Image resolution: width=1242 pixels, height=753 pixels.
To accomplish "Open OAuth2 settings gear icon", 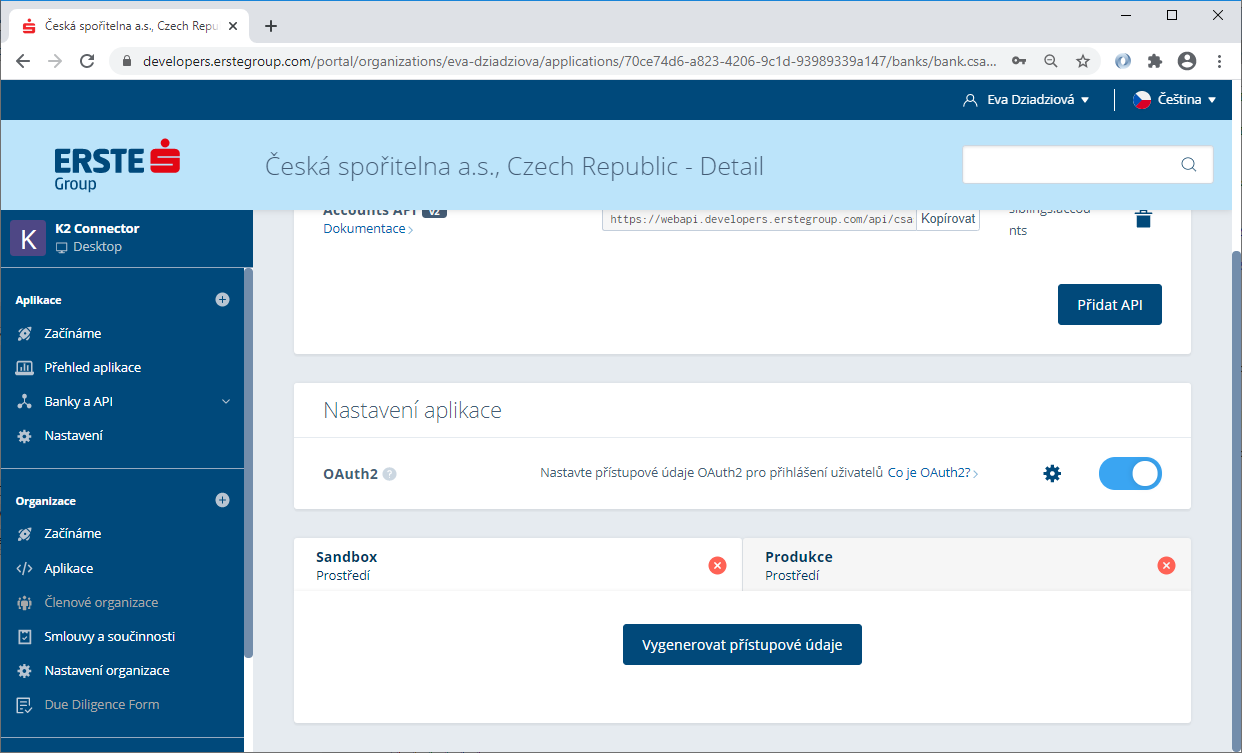I will pos(1052,473).
